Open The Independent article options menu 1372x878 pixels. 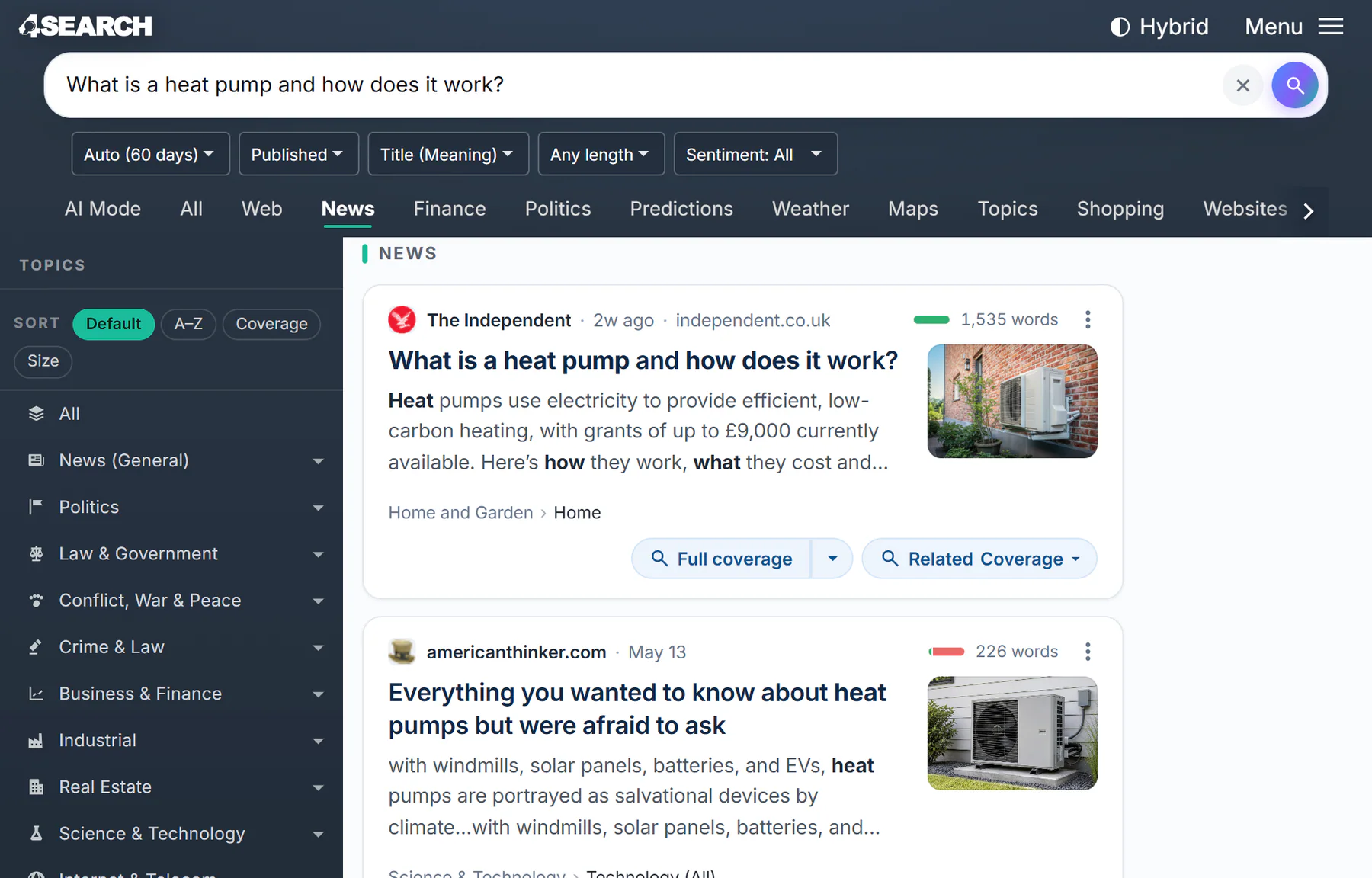tap(1088, 320)
